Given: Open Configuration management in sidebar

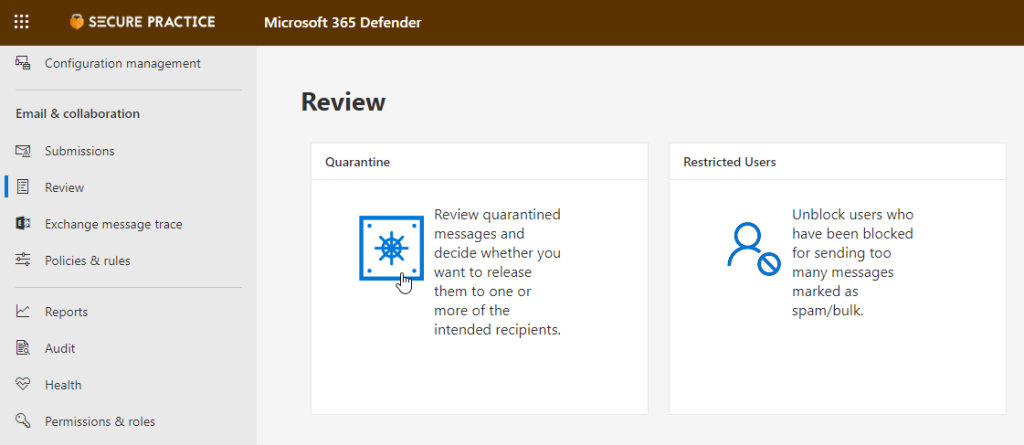Looking at the screenshot, I should tap(122, 63).
